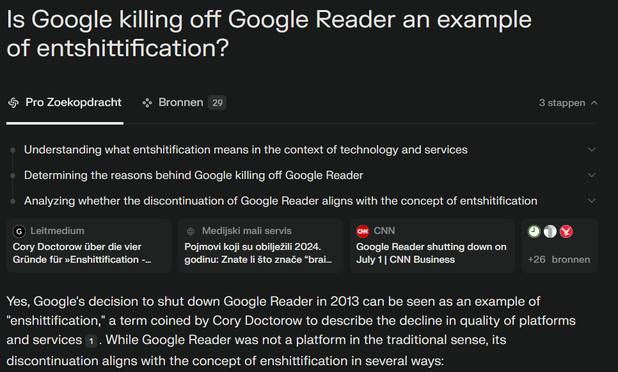
Task: Open the Cory Doctorow Leitmedium source card
Action: 89,246
